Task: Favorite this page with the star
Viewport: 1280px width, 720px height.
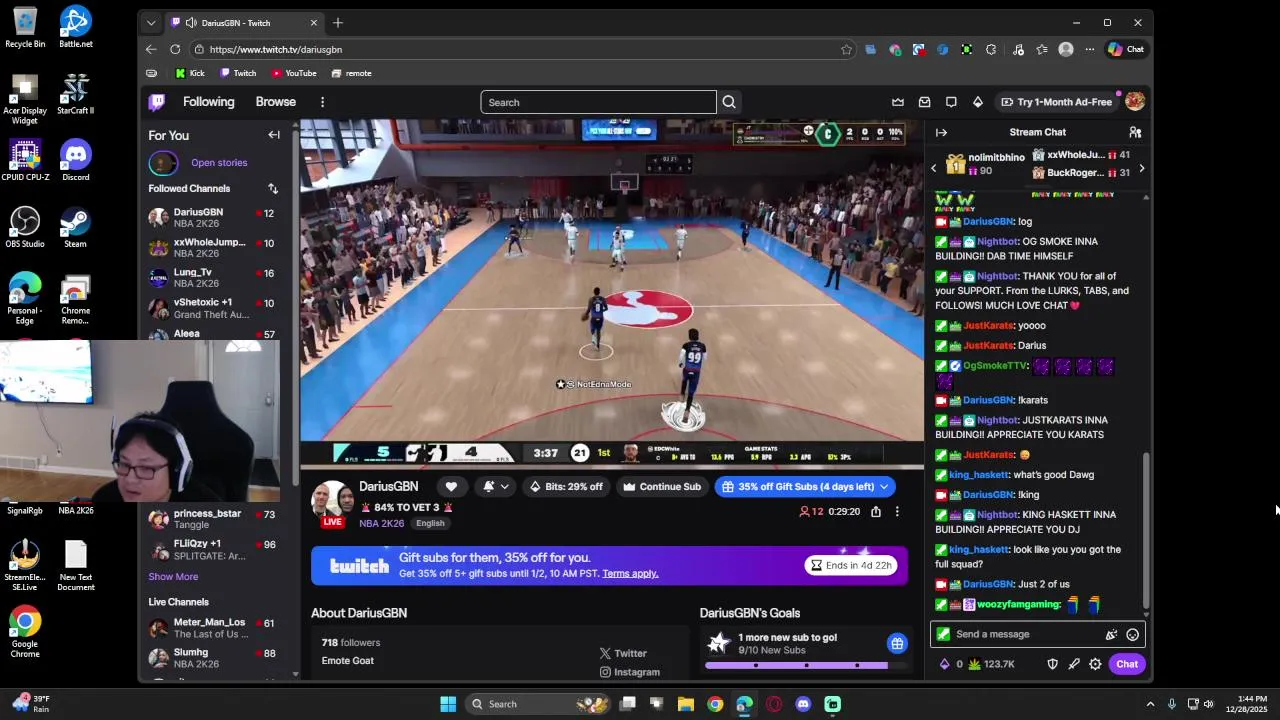Action: click(847, 49)
